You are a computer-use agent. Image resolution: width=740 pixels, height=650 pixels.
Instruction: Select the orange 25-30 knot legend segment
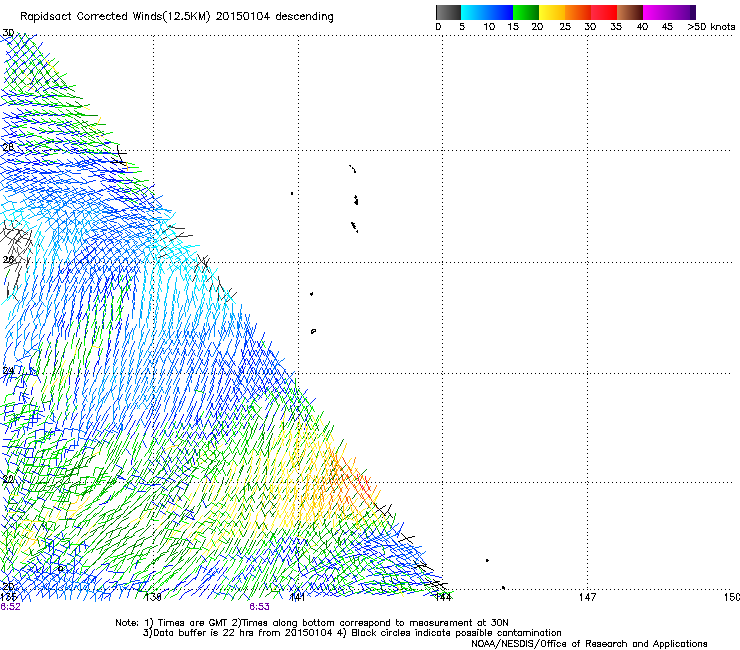[578, 12]
